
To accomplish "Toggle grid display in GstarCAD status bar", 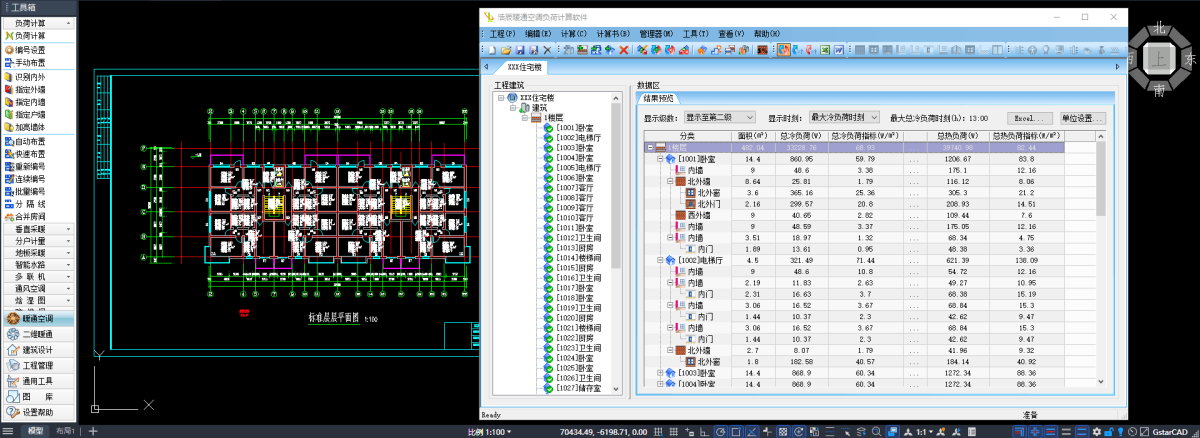I will click(673, 431).
